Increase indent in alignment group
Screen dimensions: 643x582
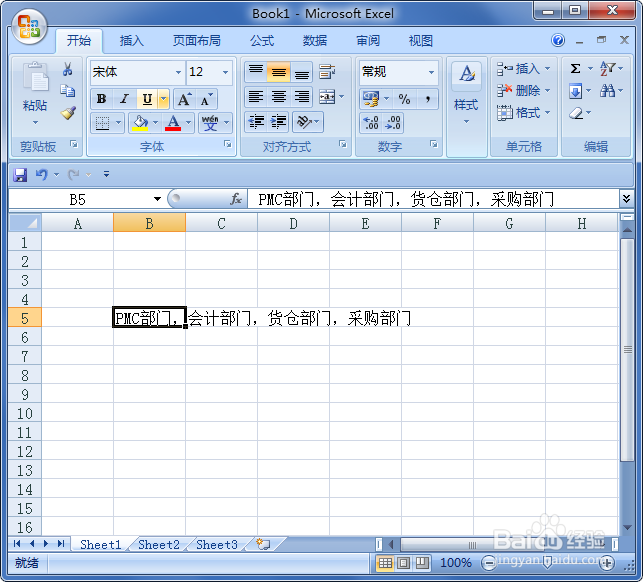point(278,122)
